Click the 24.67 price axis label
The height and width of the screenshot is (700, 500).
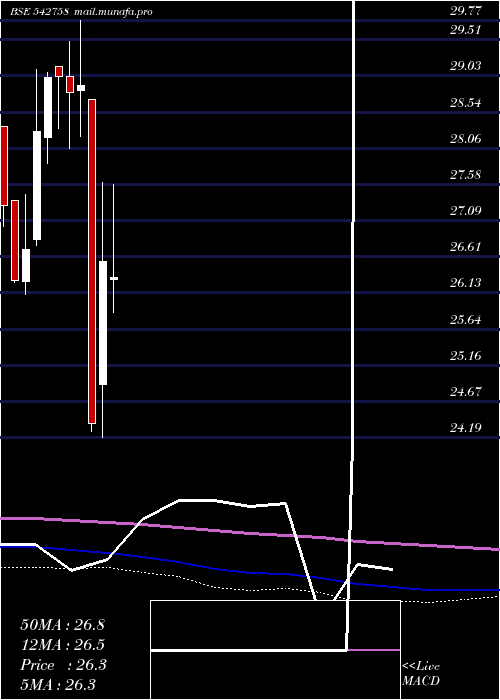tap(466, 392)
